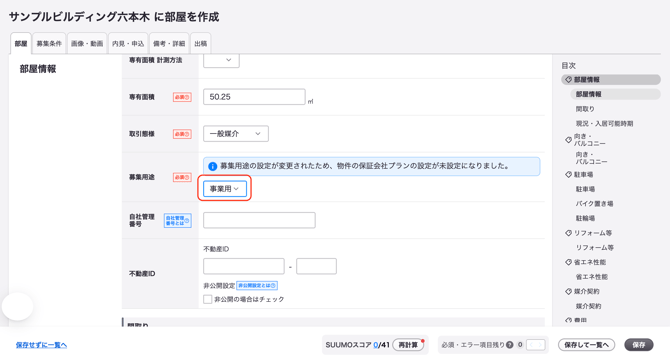This screenshot has width=670, height=363.
Task: Jump to 駐輪場 in the 目次
Action: 585,218
